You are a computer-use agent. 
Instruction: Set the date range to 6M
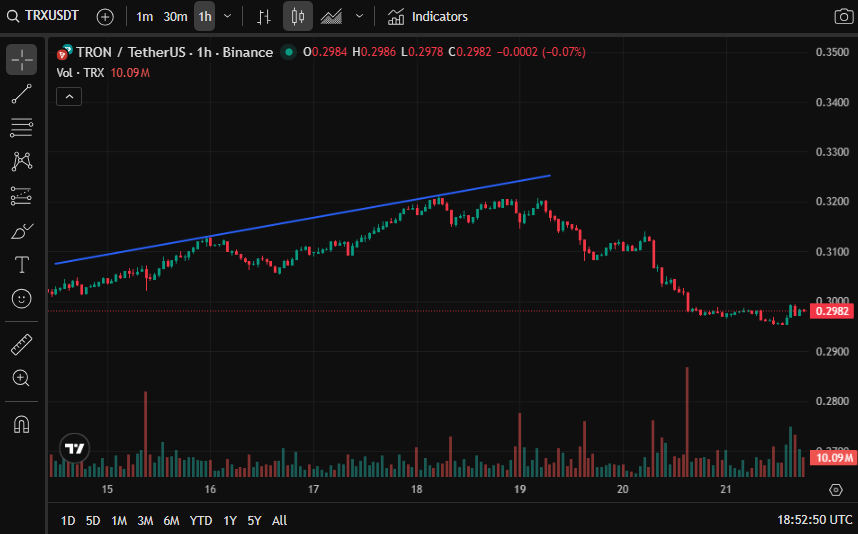pos(171,520)
